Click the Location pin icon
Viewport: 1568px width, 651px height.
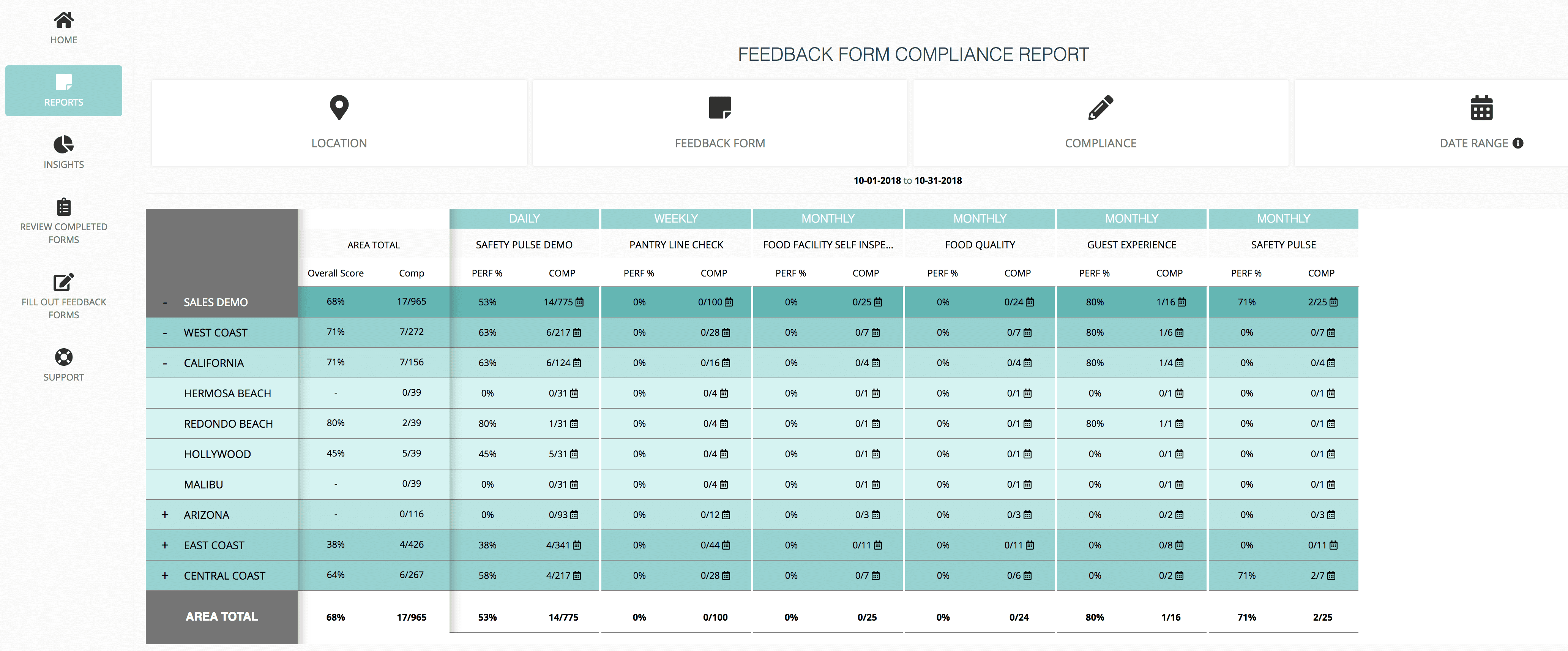339,108
